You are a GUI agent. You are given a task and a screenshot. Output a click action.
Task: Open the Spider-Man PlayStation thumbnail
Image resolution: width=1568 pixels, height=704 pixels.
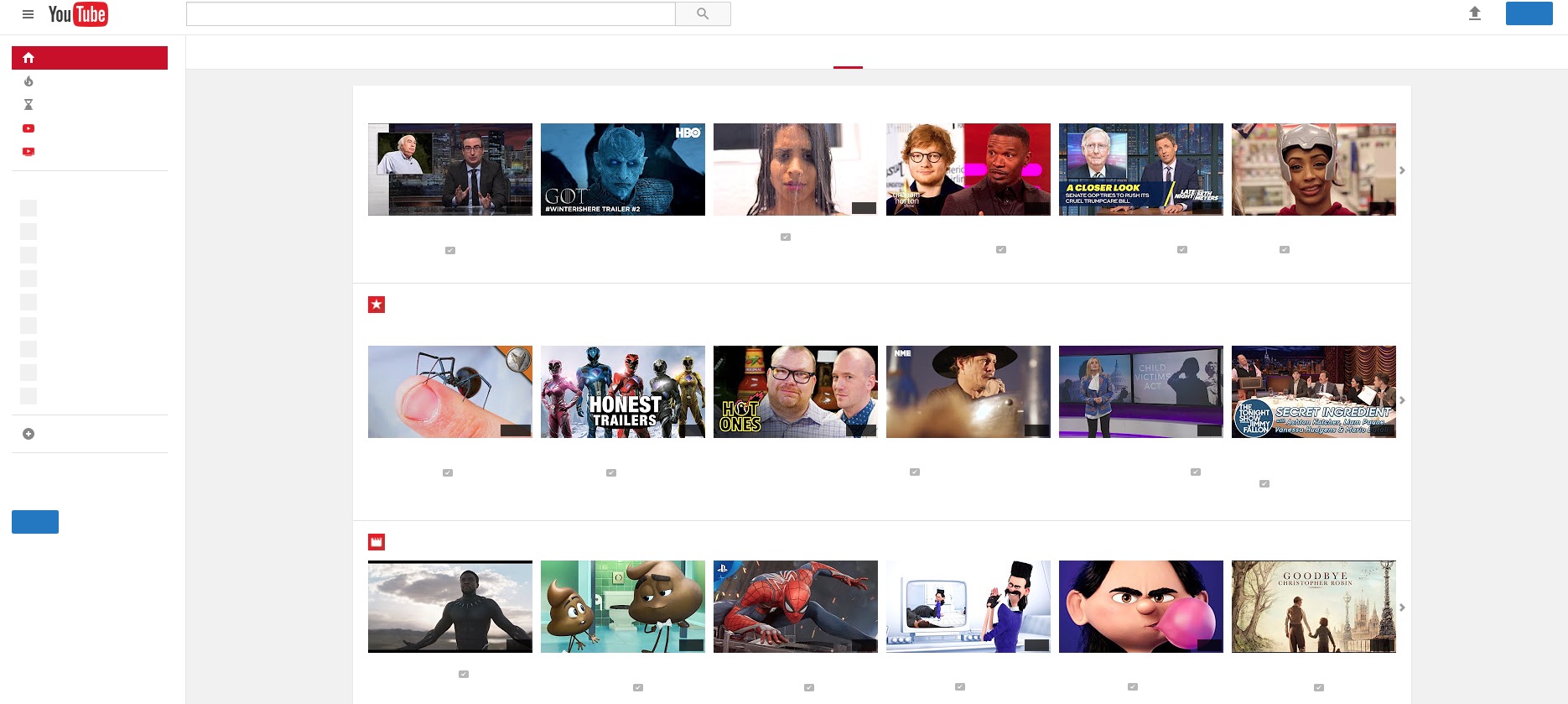click(796, 607)
